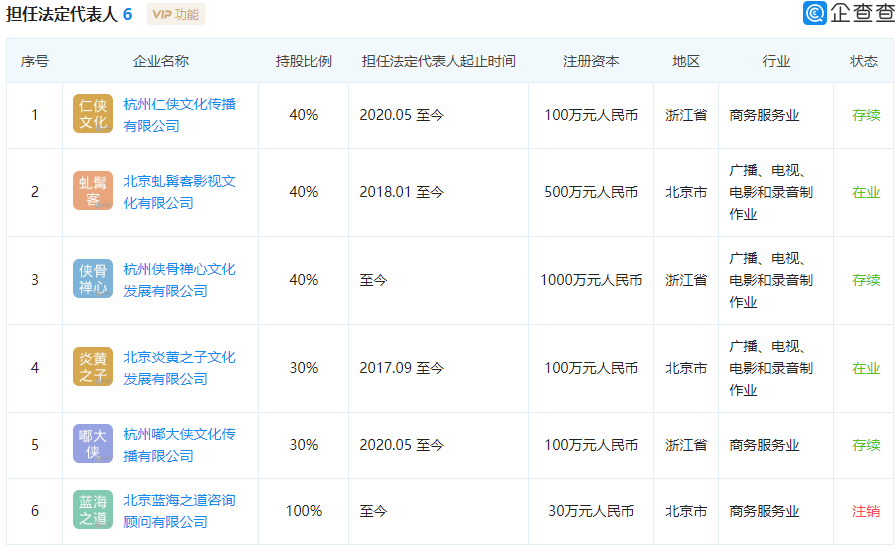Click the count 6 beside the heading
The width and height of the screenshot is (895, 546).
point(127,14)
